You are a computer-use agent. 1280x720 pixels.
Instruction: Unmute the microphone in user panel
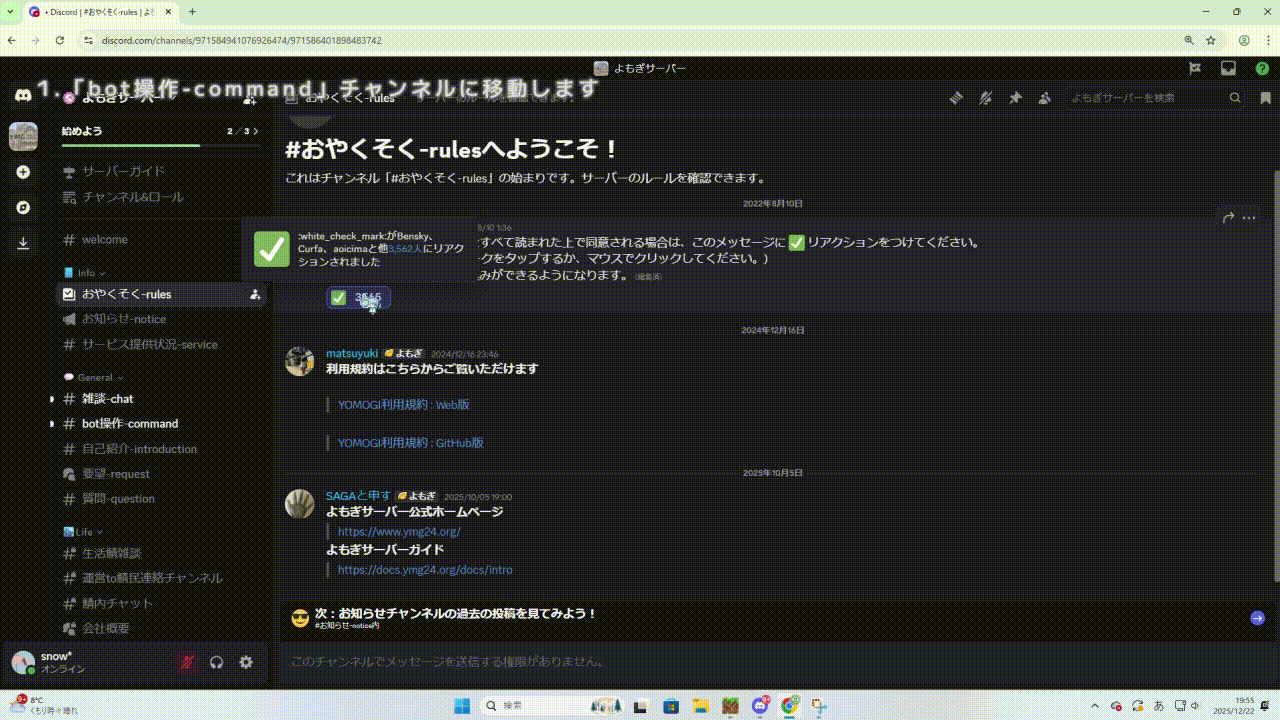tap(186, 662)
